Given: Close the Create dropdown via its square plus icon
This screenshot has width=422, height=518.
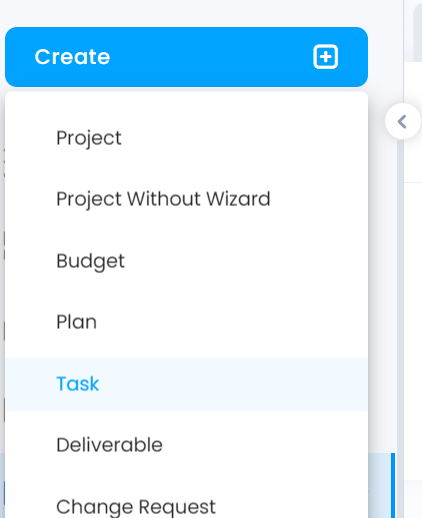Looking at the screenshot, I should [325, 57].
